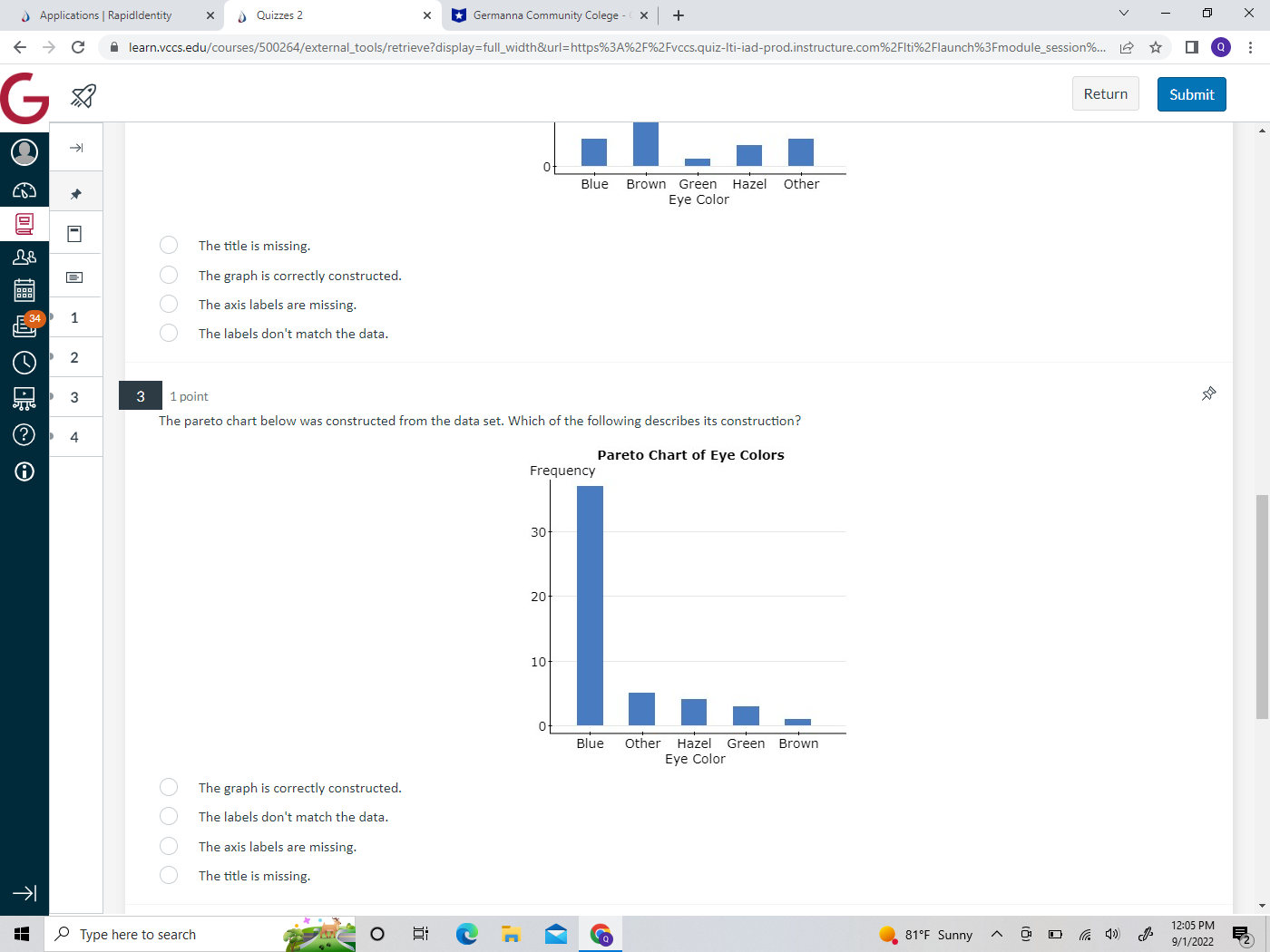Click the page icon in quiz navigator
Screen dimensions: 1270x952
pos(75,234)
